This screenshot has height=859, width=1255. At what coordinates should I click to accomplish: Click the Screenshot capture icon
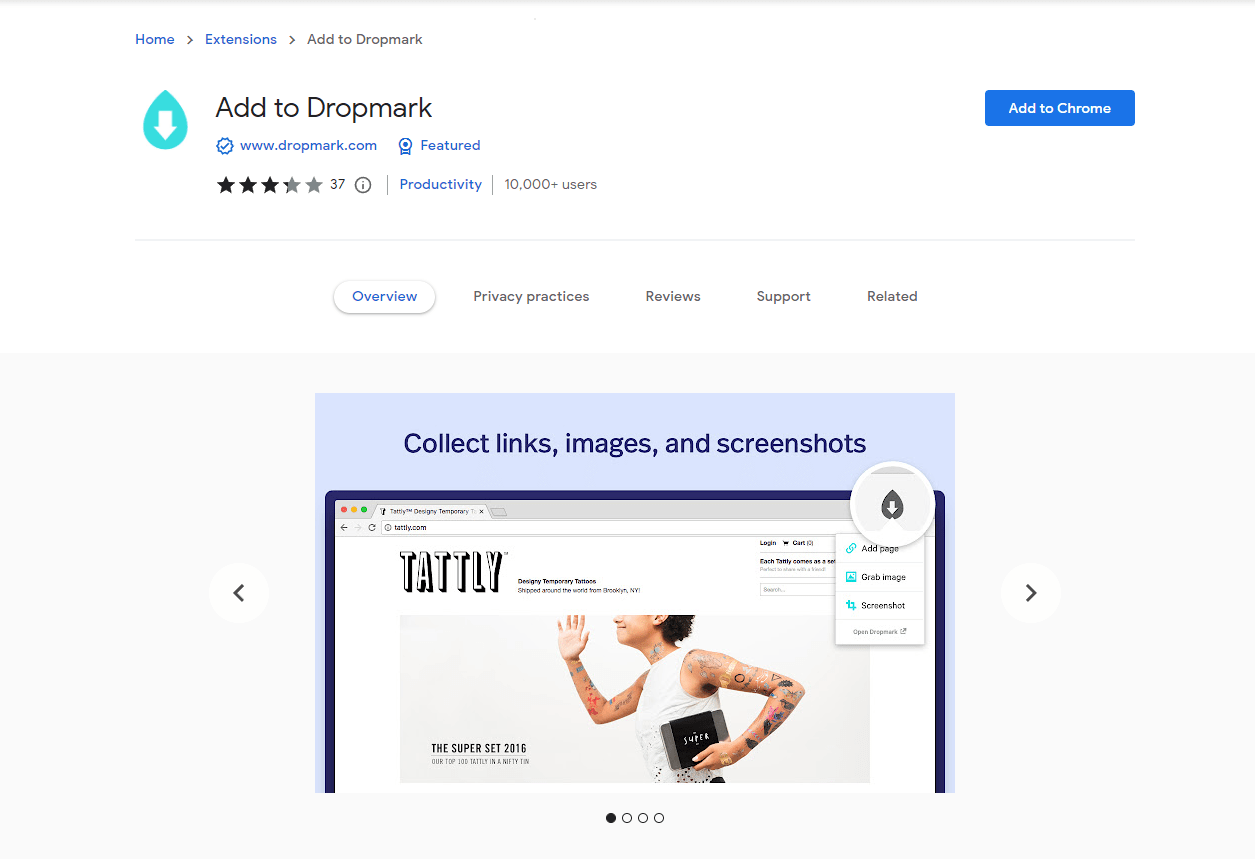851,604
